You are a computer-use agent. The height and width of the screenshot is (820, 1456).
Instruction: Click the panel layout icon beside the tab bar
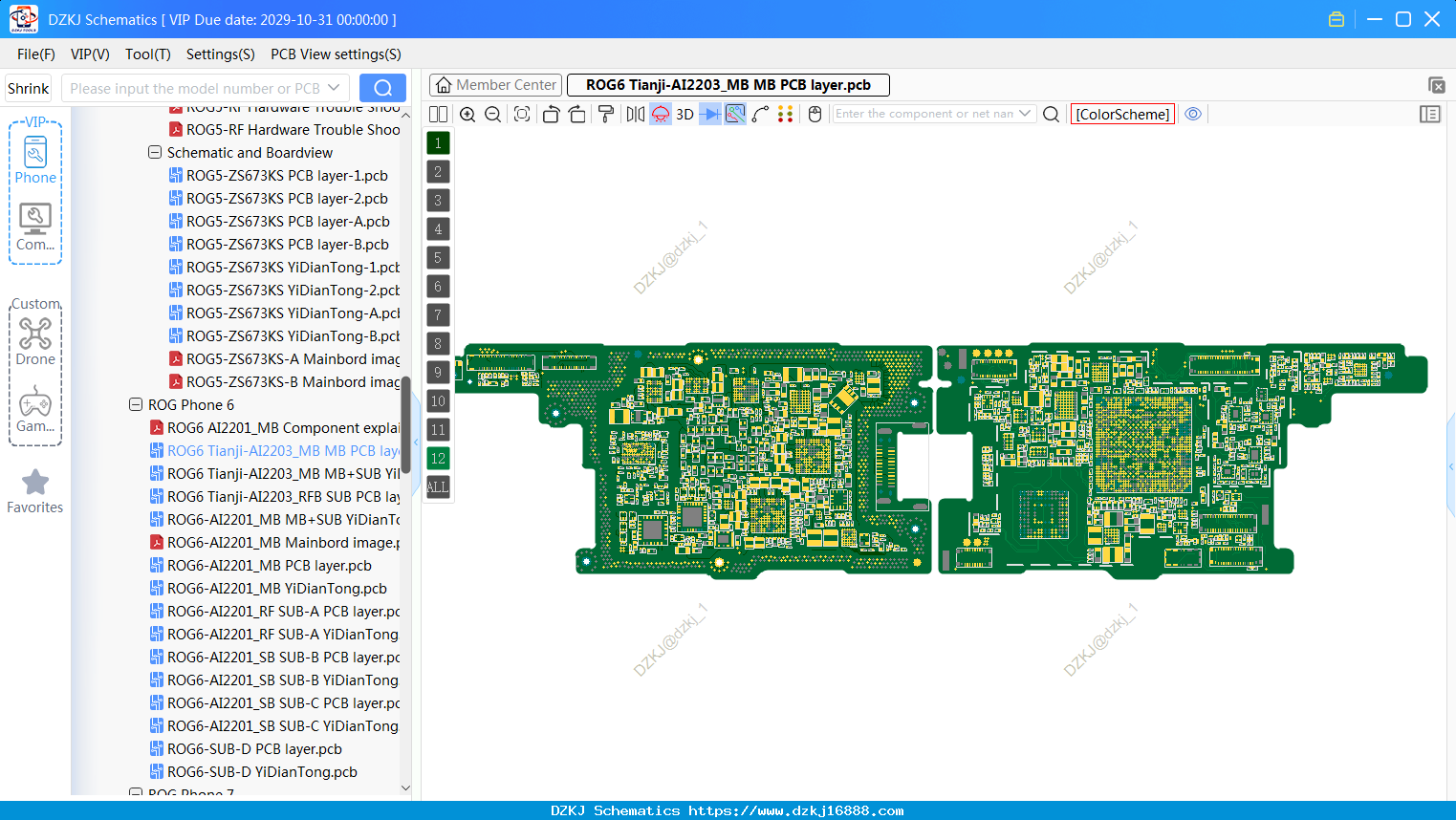tap(1436, 85)
